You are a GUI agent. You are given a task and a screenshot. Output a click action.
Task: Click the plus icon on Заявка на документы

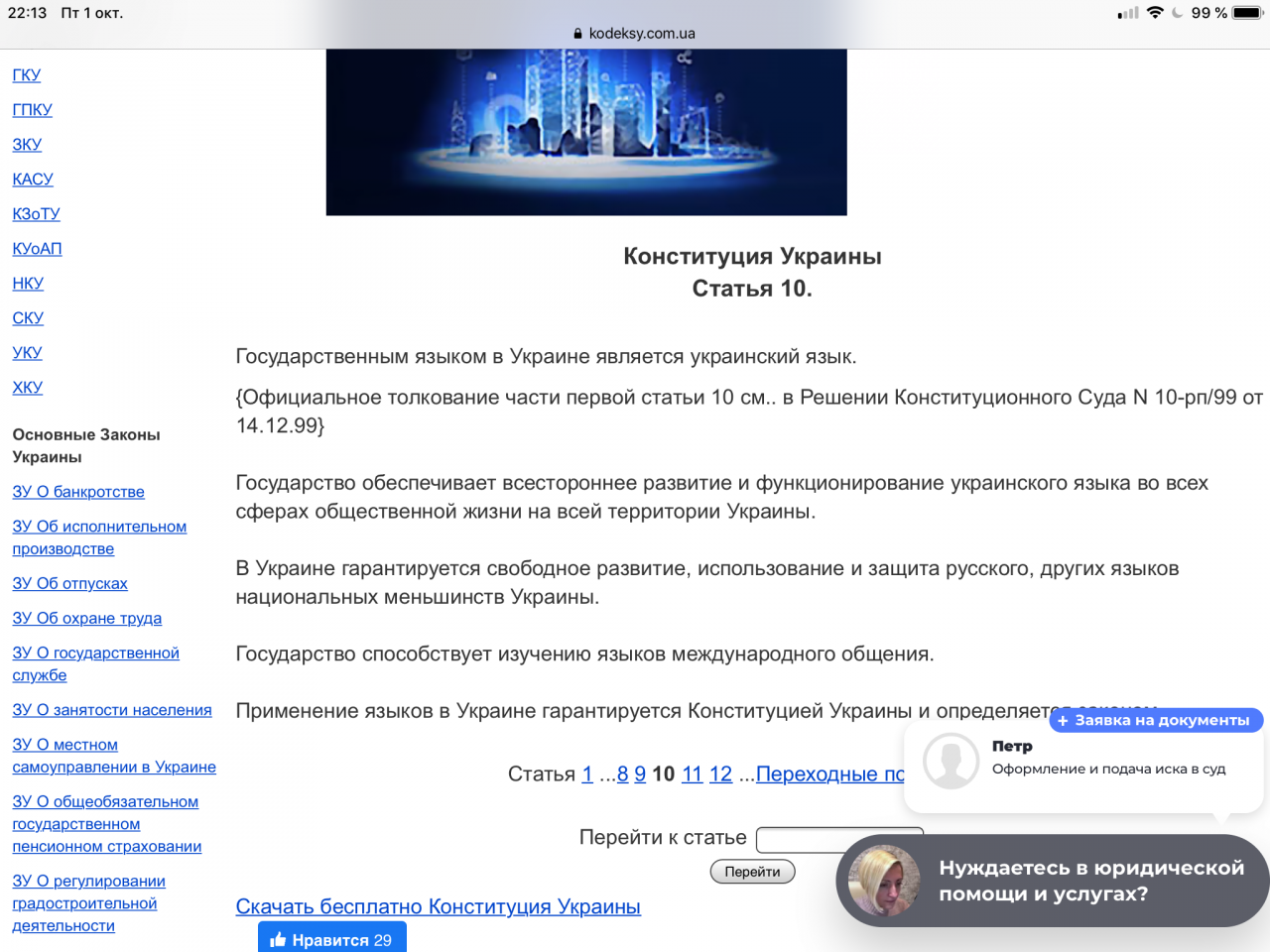[x=1063, y=721]
